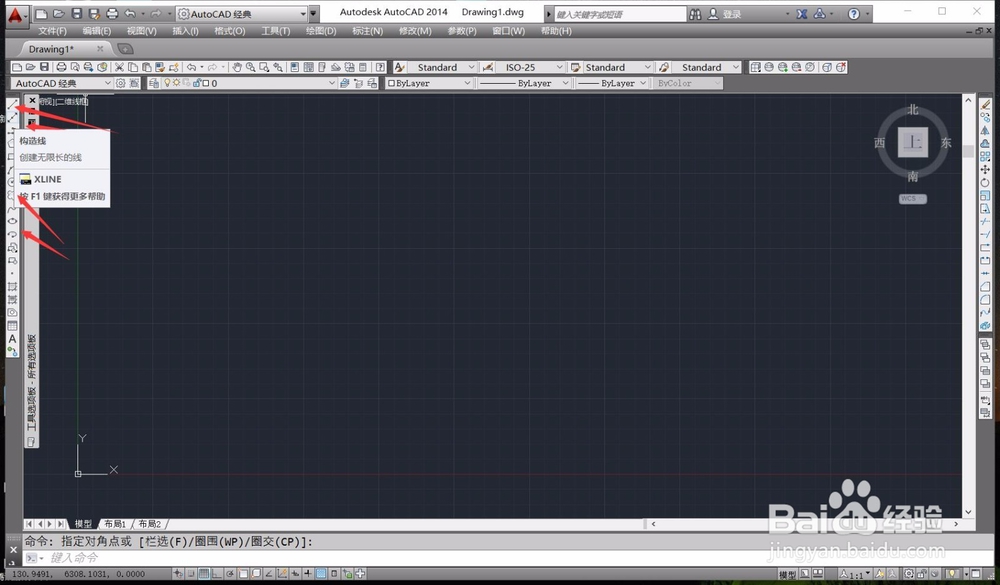The image size is (1000, 585).
Task: Toggle Lineweight display in status bar
Action: click(308, 574)
